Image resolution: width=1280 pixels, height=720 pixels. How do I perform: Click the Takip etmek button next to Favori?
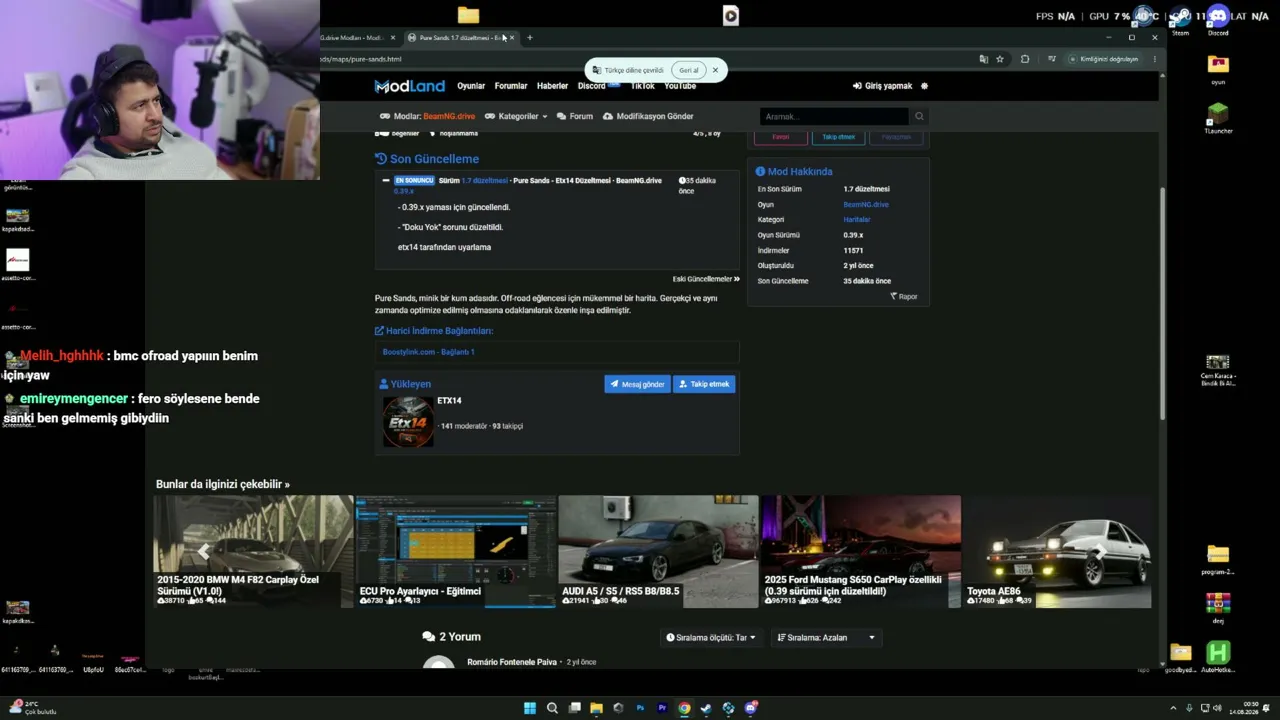[x=838, y=137]
